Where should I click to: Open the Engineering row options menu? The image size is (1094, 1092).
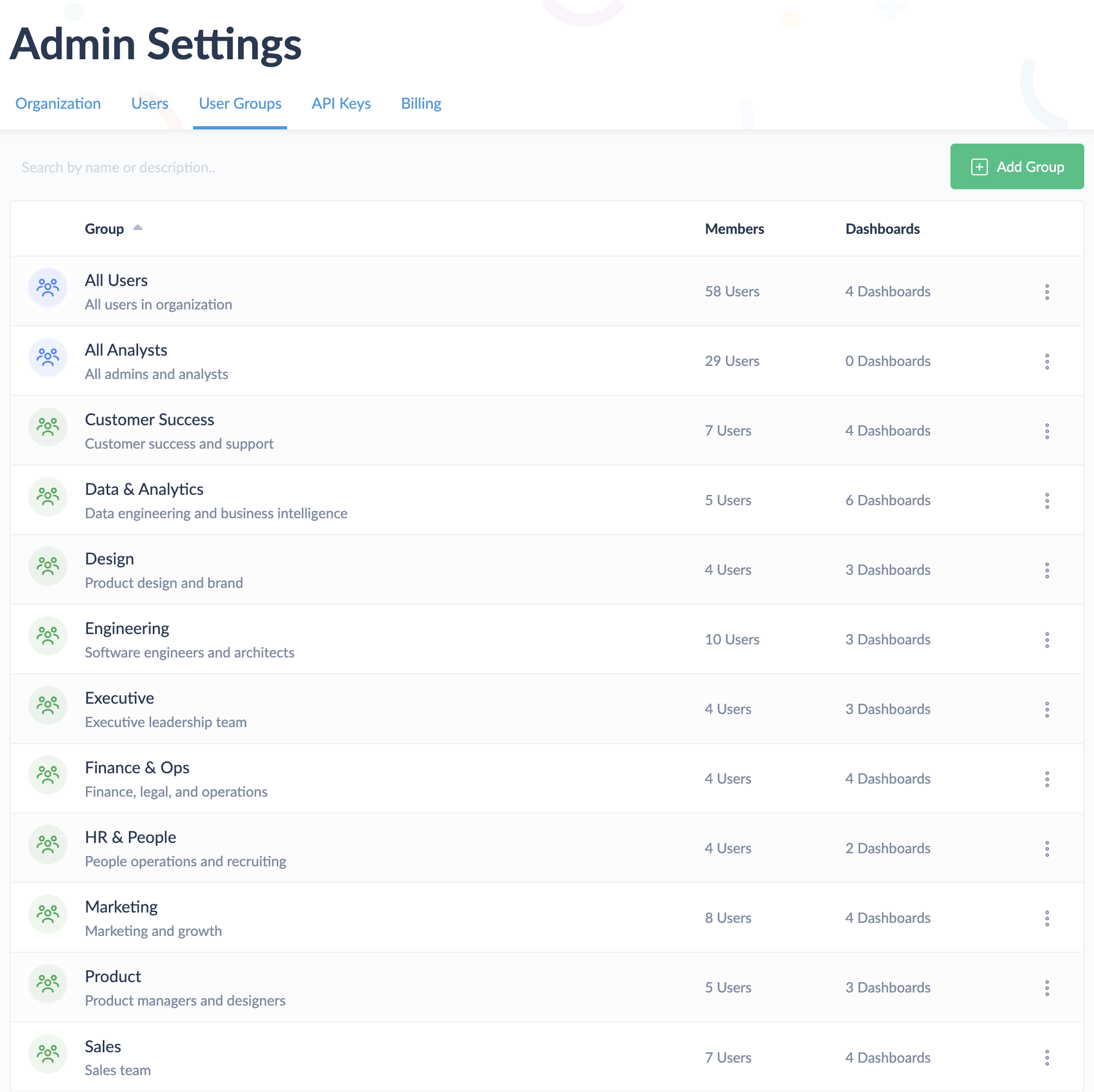click(x=1047, y=640)
